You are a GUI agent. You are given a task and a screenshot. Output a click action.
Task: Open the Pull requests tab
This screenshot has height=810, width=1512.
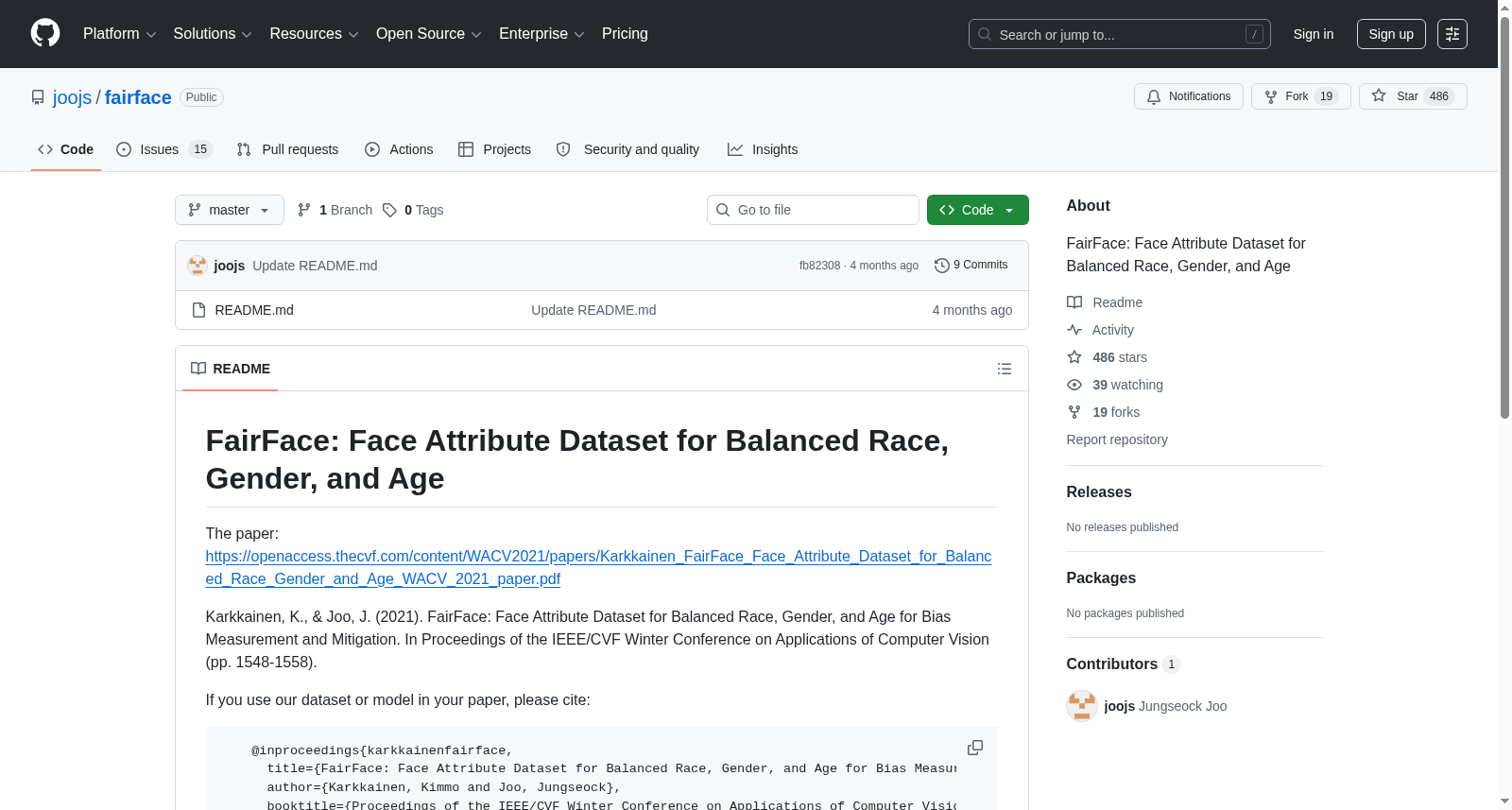(287, 149)
